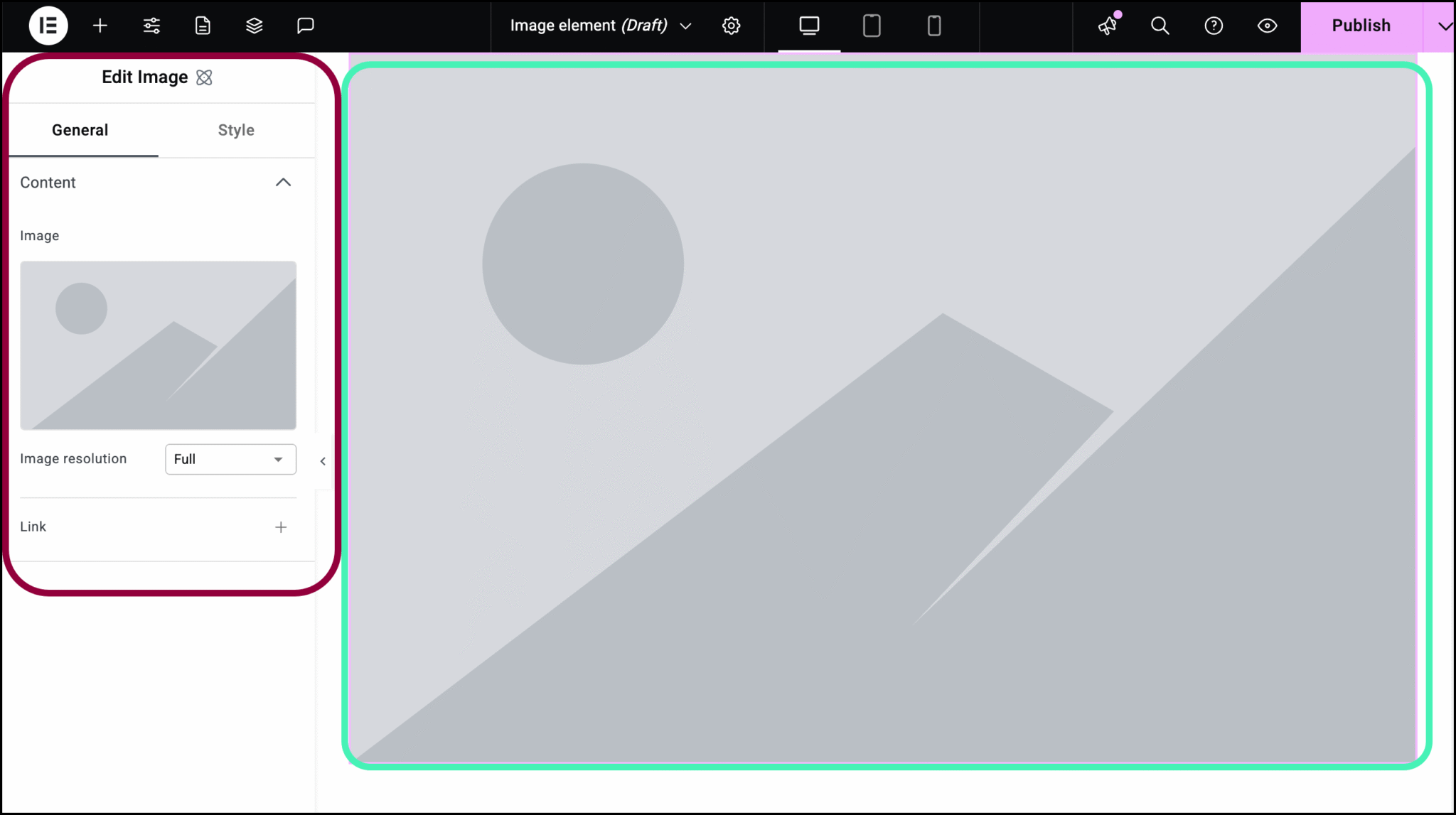
Task: Click the Elementor logo menu
Action: [x=48, y=26]
